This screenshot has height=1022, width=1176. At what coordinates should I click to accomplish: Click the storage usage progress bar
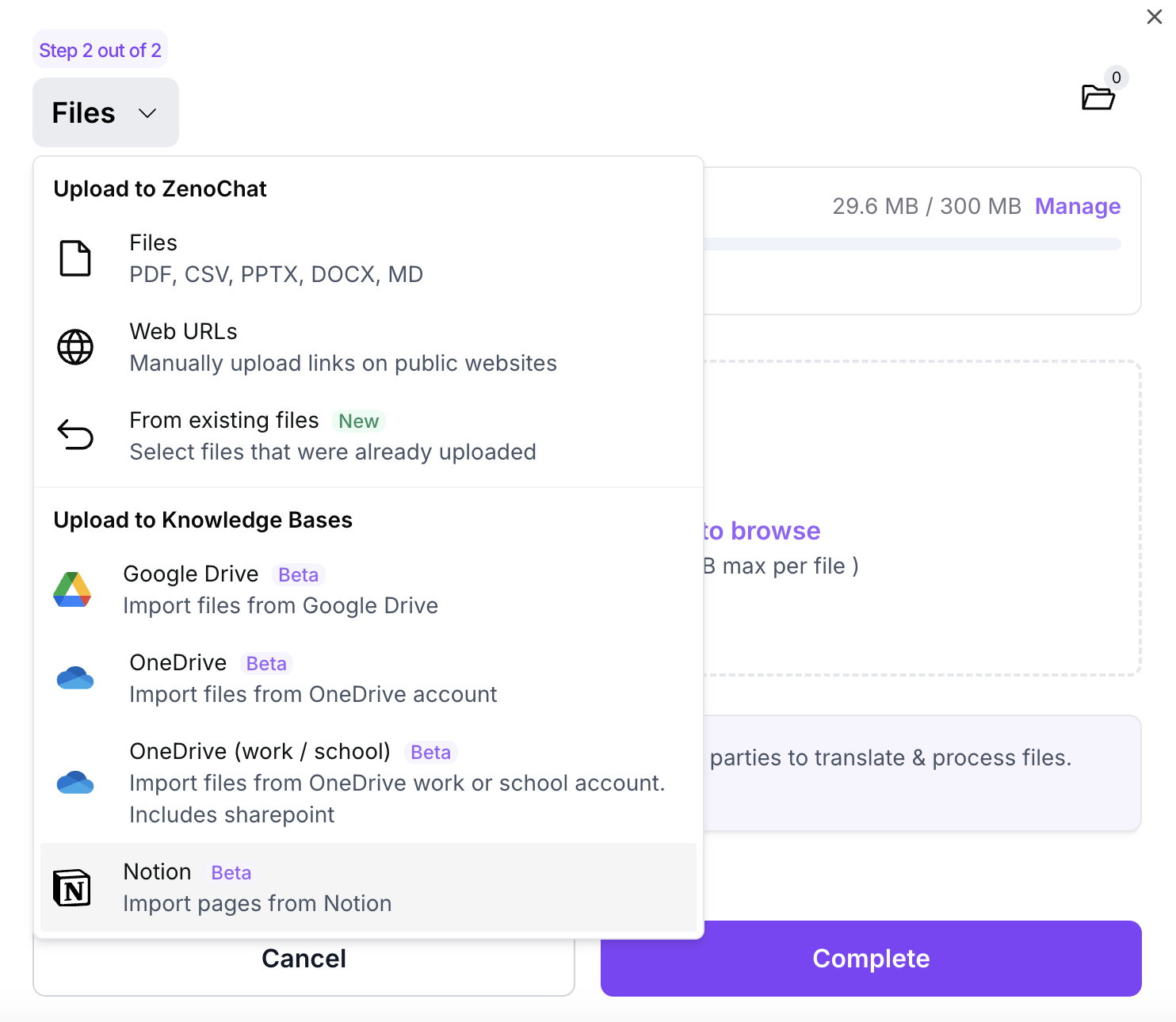coord(912,244)
